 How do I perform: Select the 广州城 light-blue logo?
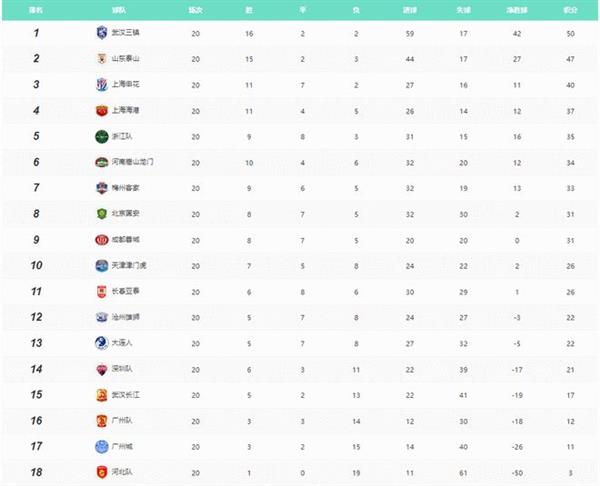pyautogui.click(x=101, y=446)
